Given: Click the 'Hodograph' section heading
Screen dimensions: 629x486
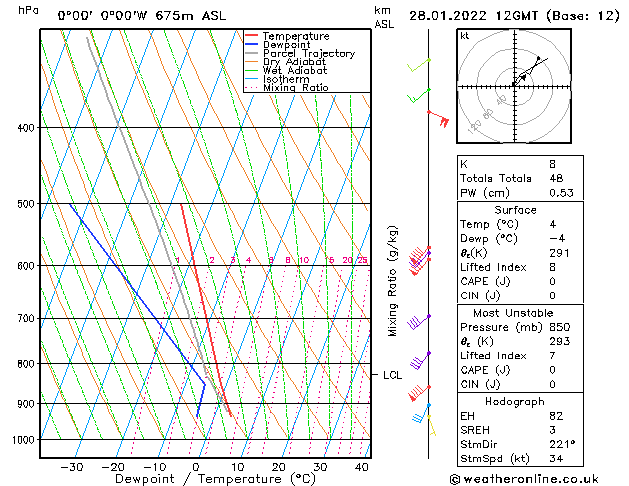Looking at the screenshot, I should pos(515,402).
